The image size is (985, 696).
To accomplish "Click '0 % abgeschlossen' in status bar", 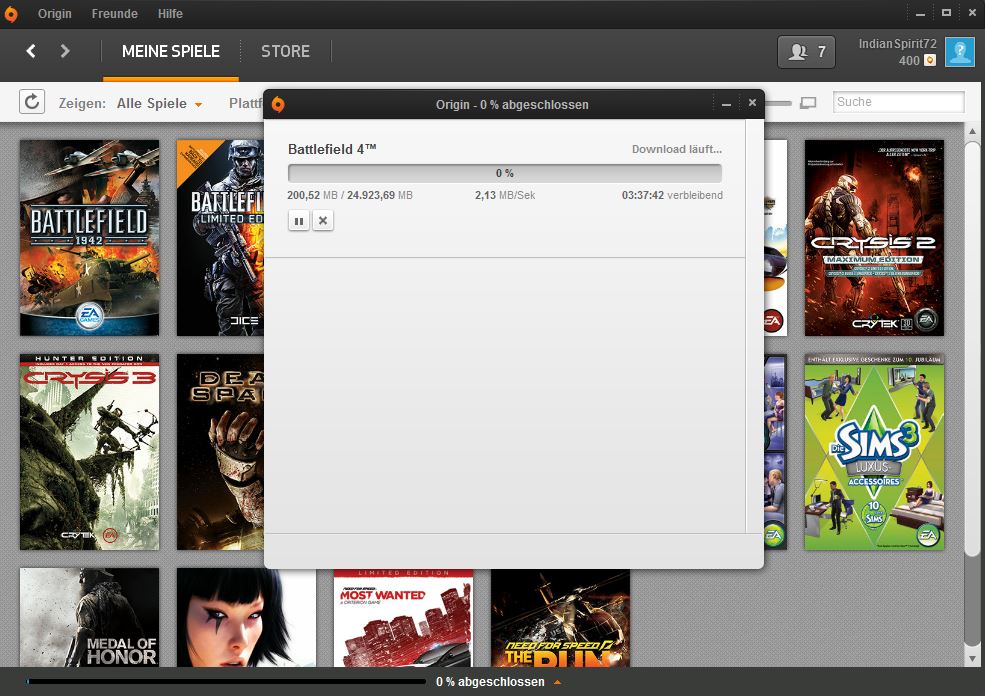I will pyautogui.click(x=490, y=682).
